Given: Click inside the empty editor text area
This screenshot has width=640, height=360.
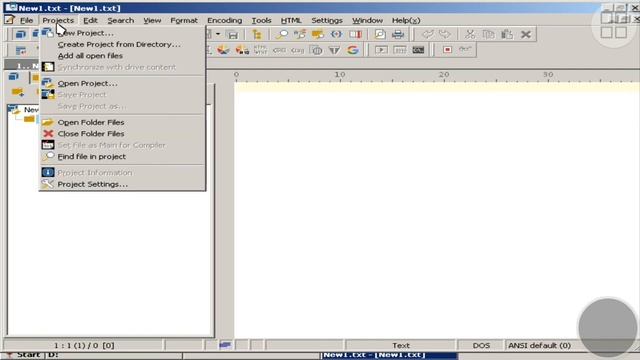Looking at the screenshot, I should (x=437, y=212).
